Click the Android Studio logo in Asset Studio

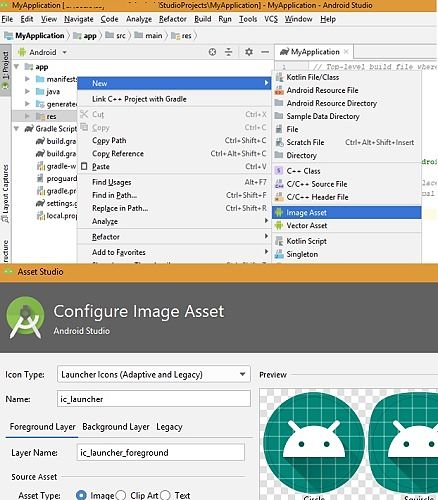tap(25, 317)
